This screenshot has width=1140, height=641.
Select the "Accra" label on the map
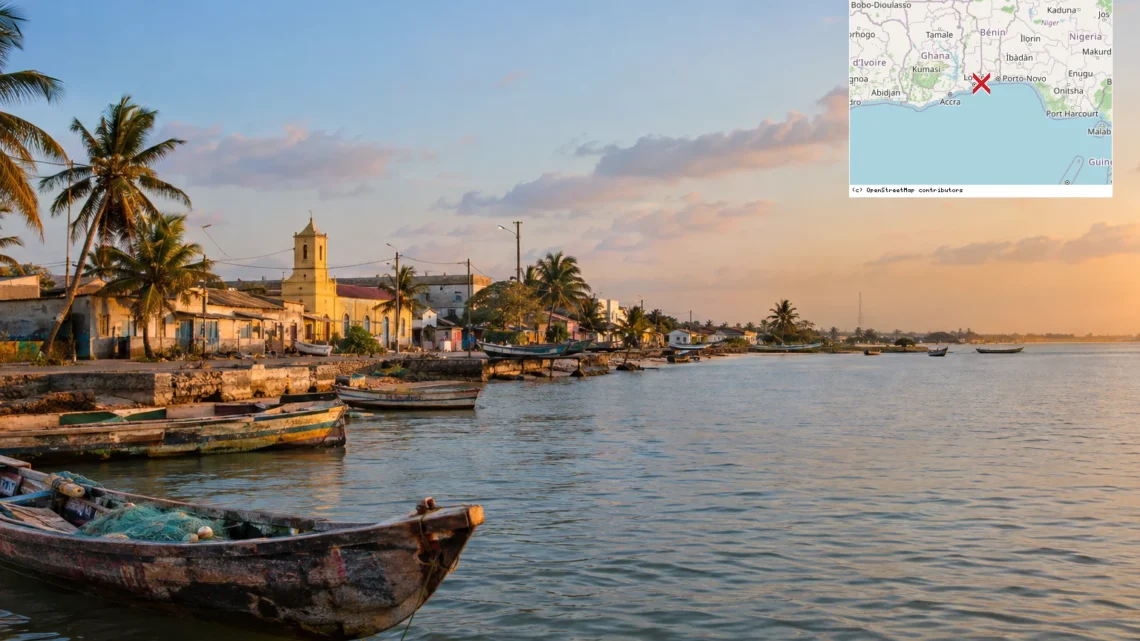(950, 102)
